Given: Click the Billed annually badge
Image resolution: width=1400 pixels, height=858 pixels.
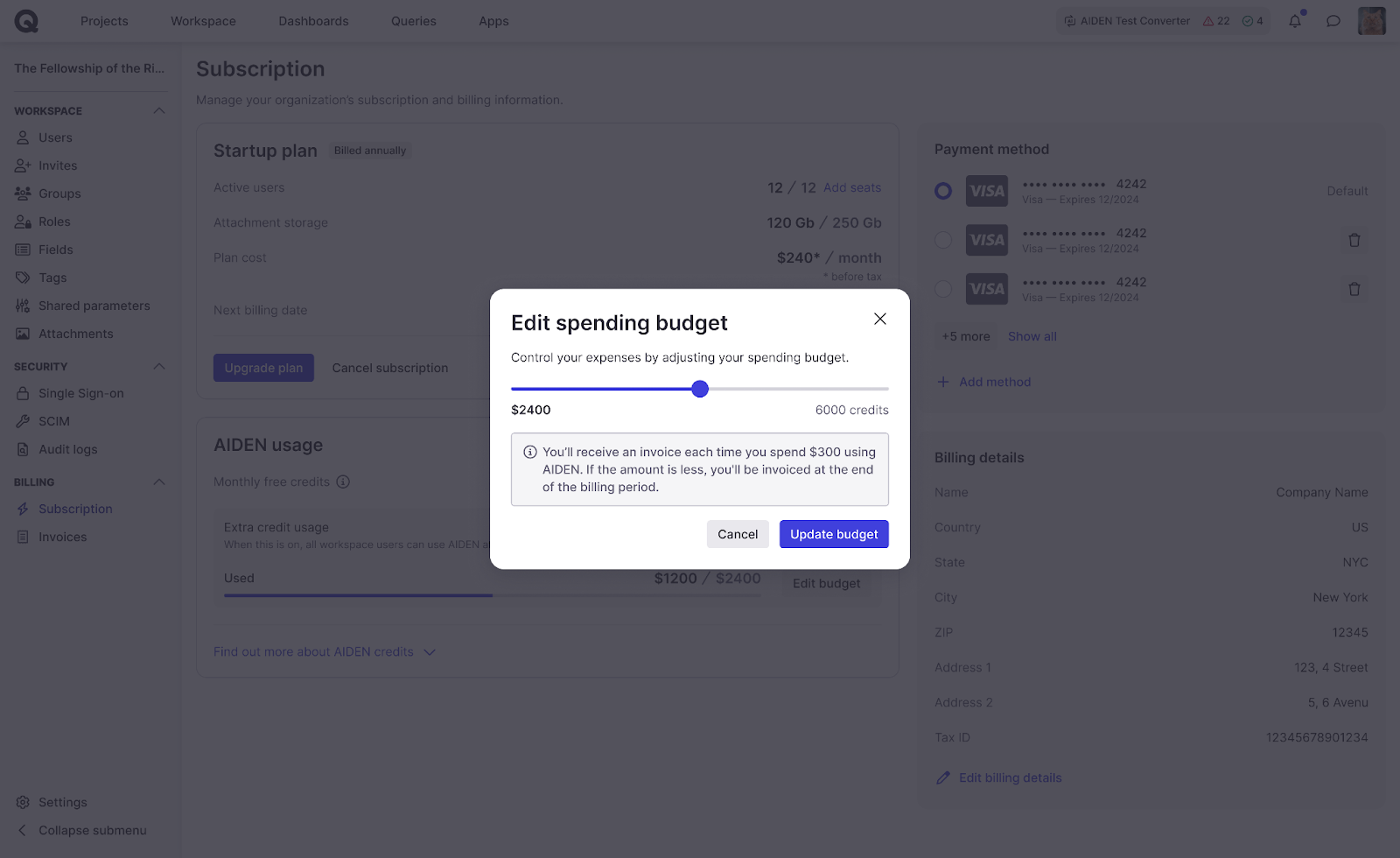Looking at the screenshot, I should pos(370,151).
